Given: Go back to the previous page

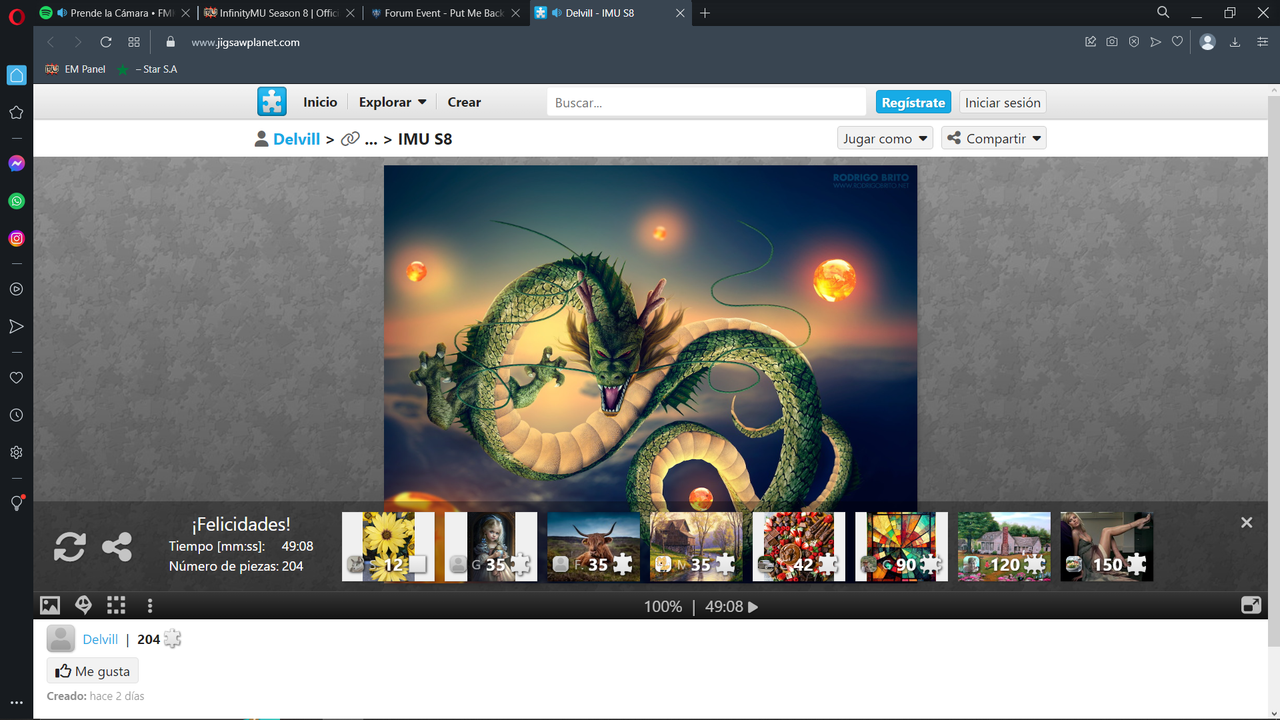Looking at the screenshot, I should tap(50, 42).
